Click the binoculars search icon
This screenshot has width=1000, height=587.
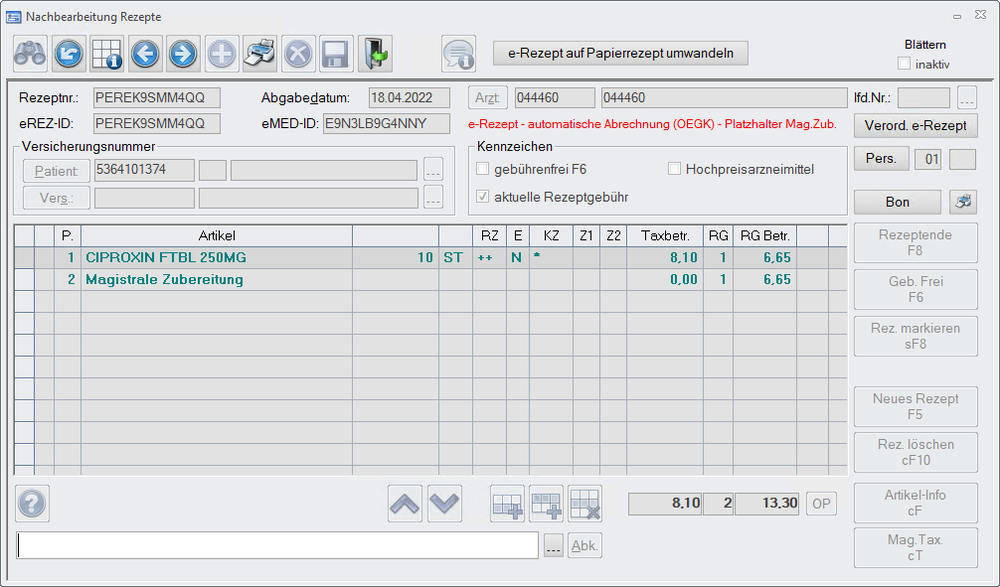31,53
